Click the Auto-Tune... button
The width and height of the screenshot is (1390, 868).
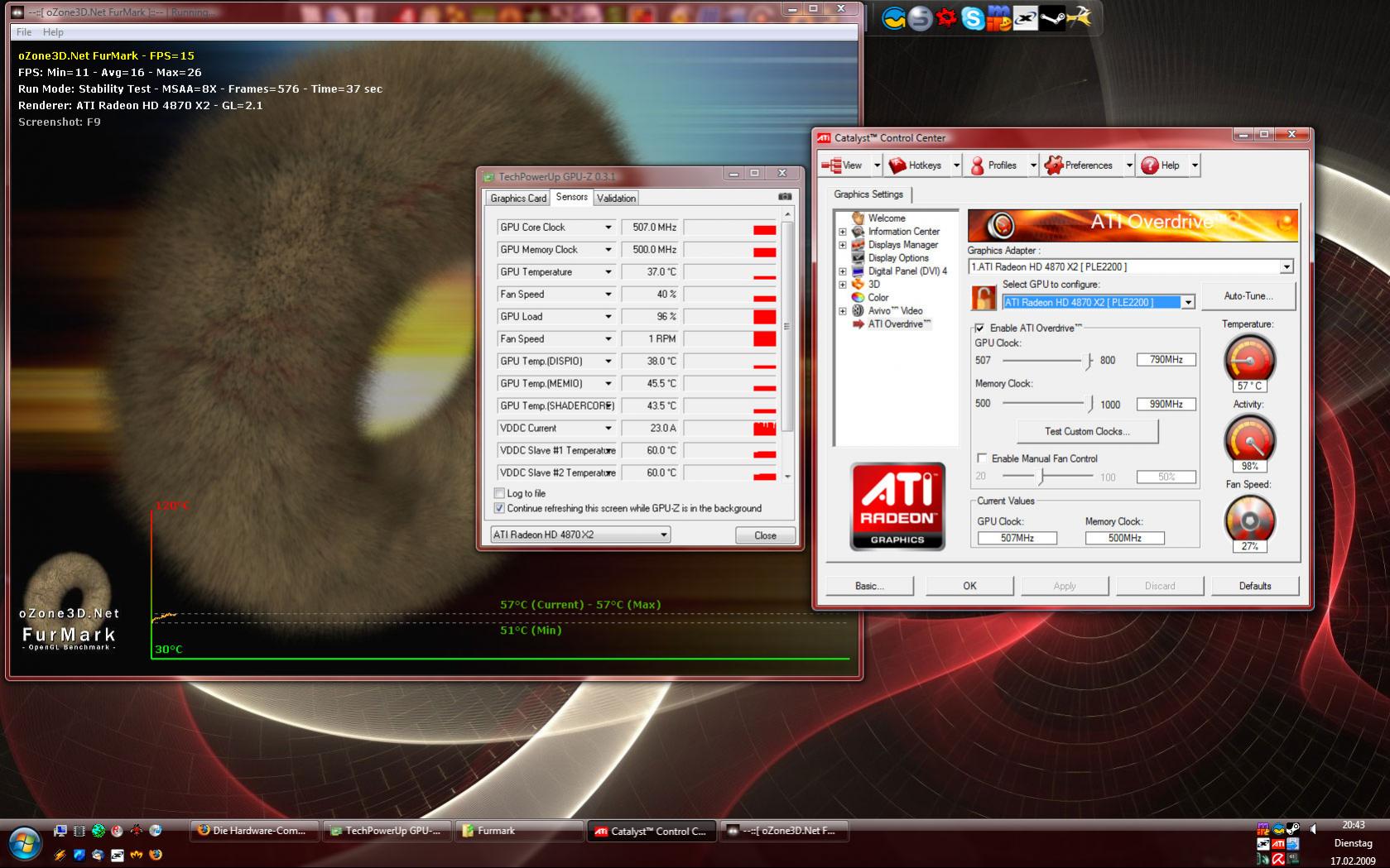coord(1248,296)
